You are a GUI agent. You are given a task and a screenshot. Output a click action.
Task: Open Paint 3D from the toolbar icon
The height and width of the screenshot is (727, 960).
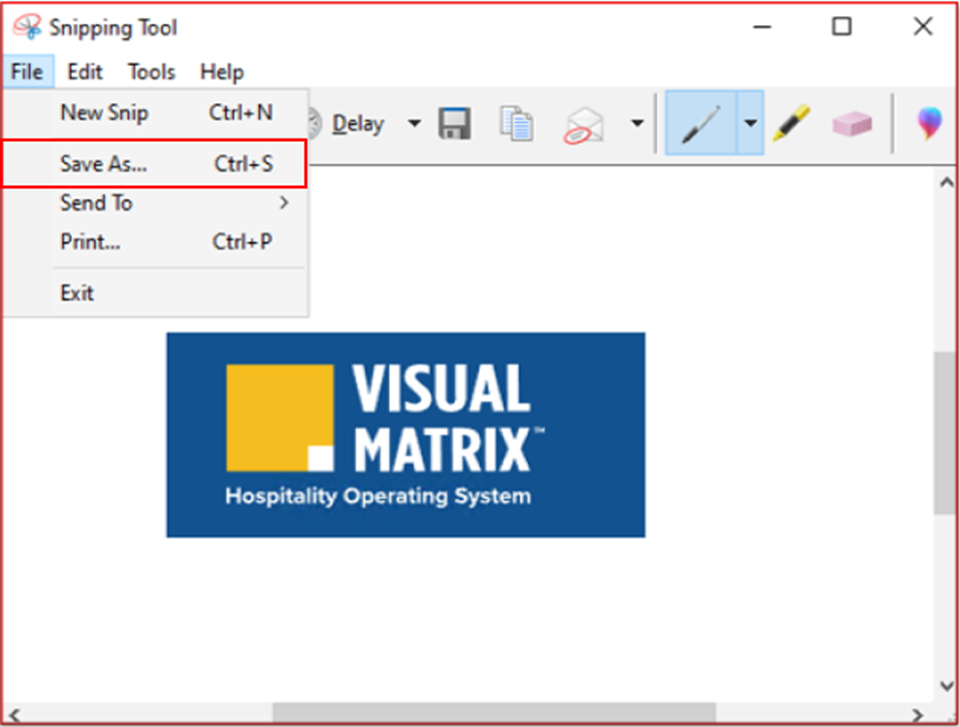click(x=930, y=124)
